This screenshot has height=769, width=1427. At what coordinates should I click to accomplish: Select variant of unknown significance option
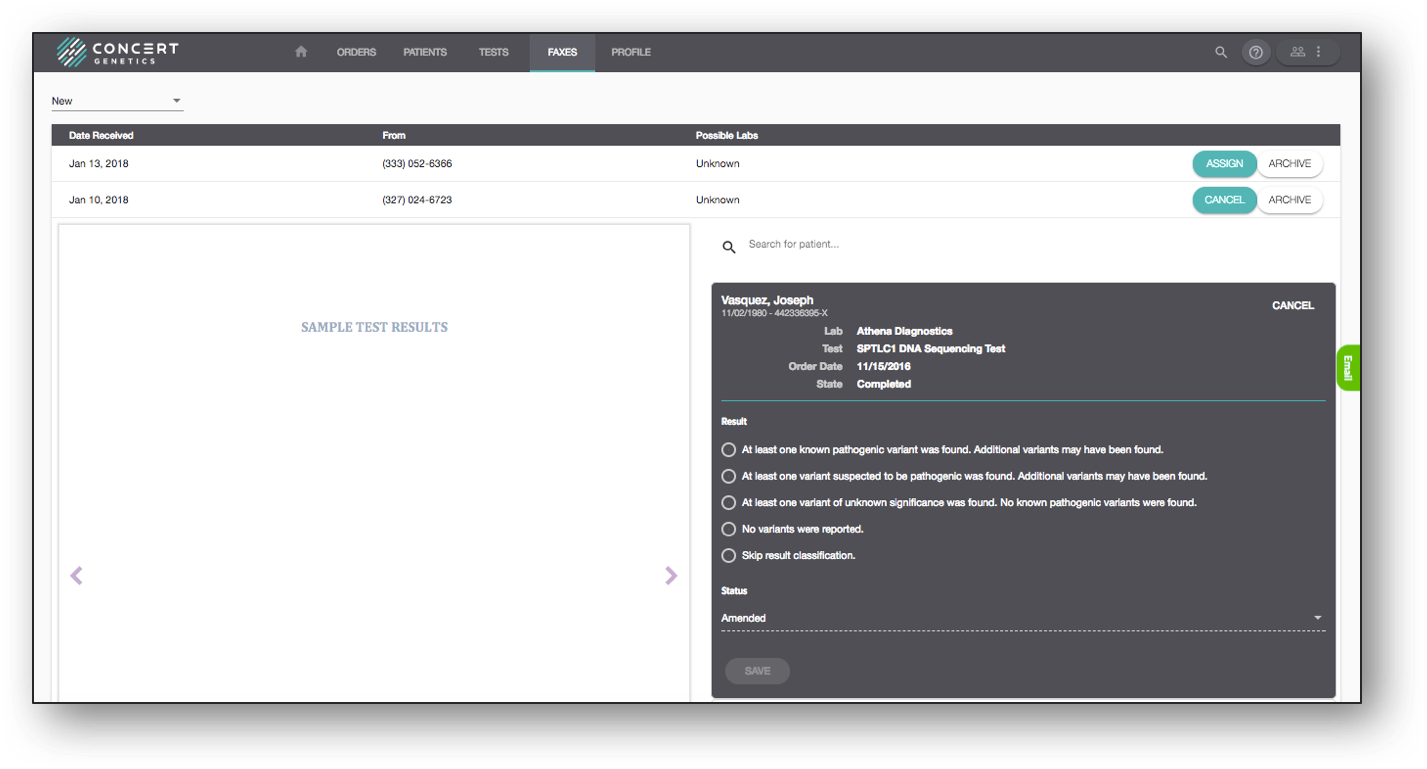(x=729, y=502)
